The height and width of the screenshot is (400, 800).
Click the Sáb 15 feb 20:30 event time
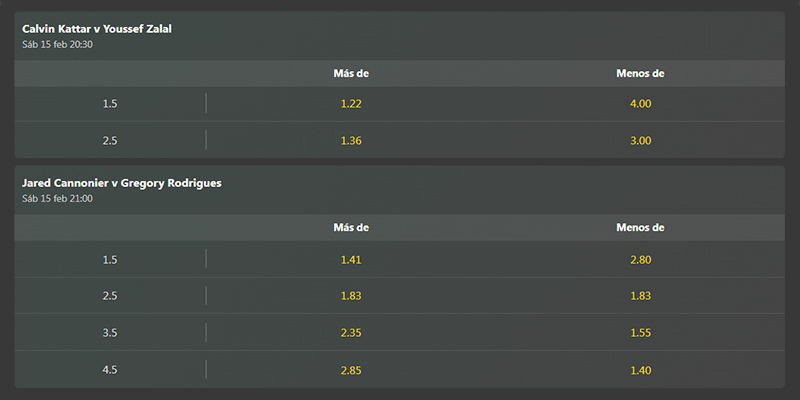(57, 45)
